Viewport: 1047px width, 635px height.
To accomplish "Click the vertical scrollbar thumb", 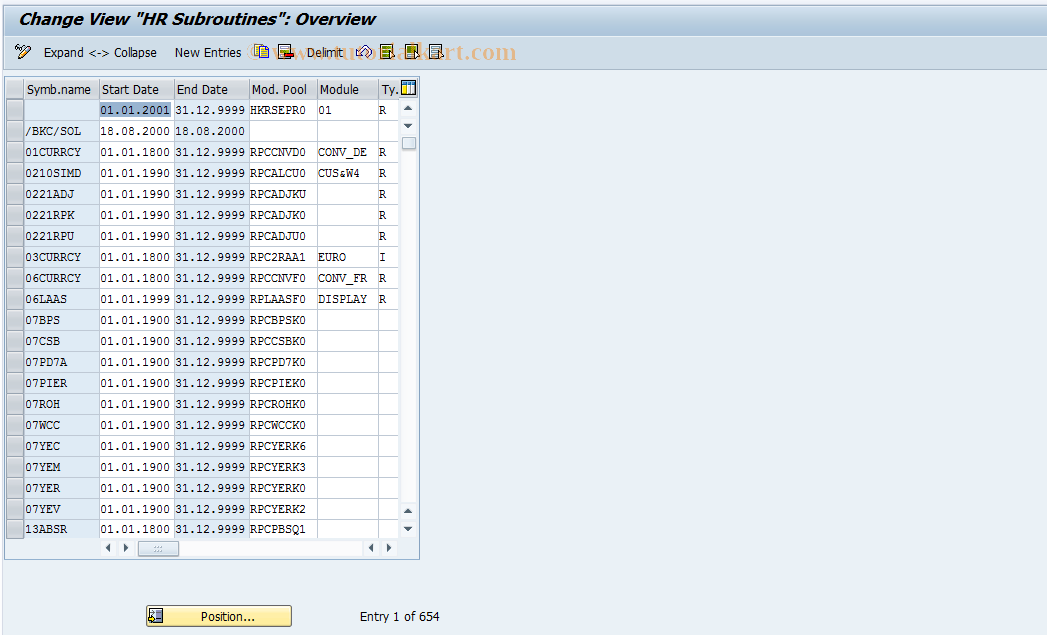I will coord(409,143).
